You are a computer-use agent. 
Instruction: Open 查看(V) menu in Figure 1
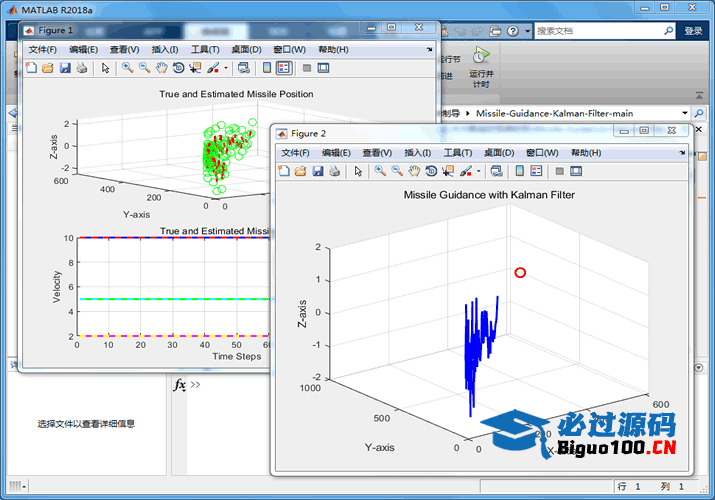click(124, 50)
